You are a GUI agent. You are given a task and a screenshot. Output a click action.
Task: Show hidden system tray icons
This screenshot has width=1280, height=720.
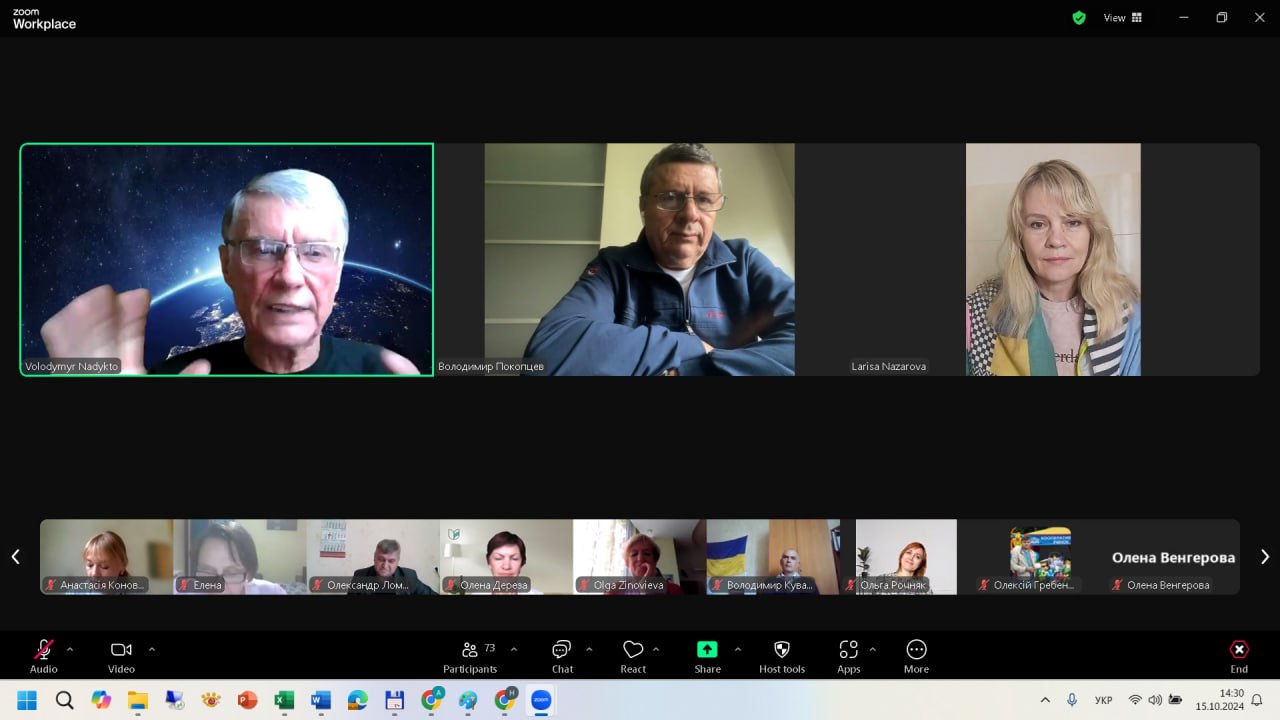pos(1045,700)
